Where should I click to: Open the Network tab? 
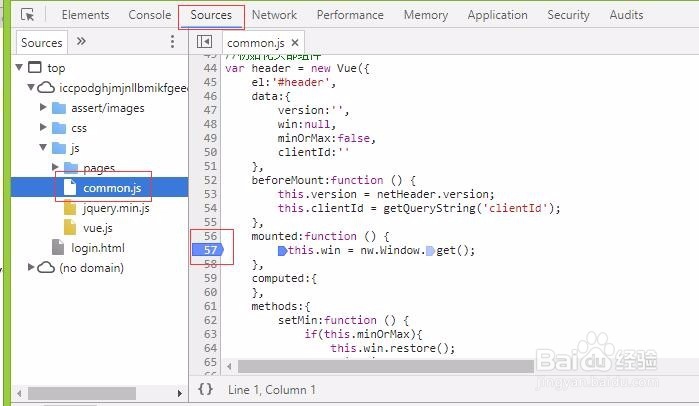click(274, 15)
